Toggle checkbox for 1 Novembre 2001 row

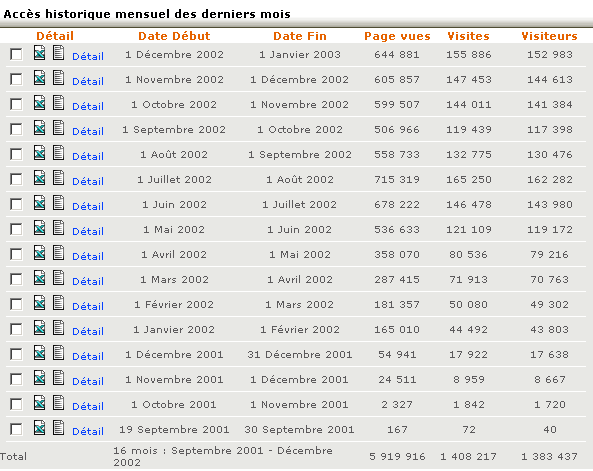coord(16,379)
